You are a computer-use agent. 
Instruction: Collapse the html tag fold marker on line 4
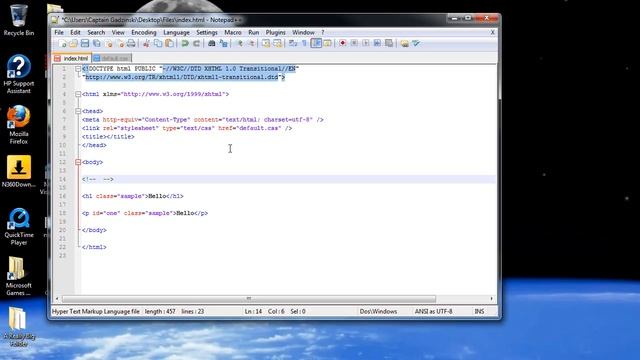coord(78,94)
